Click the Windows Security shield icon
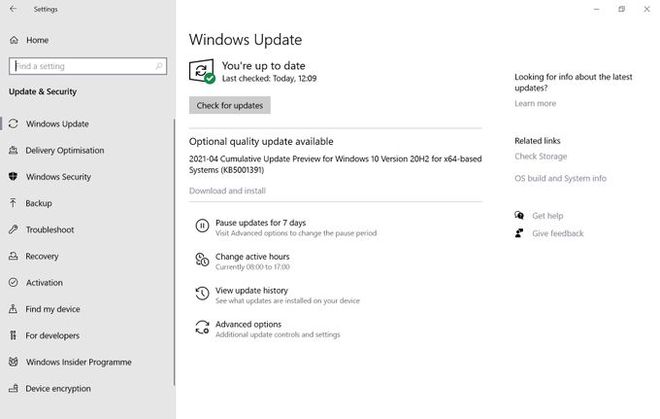Image resolution: width=660 pixels, height=419 pixels. click(x=13, y=177)
